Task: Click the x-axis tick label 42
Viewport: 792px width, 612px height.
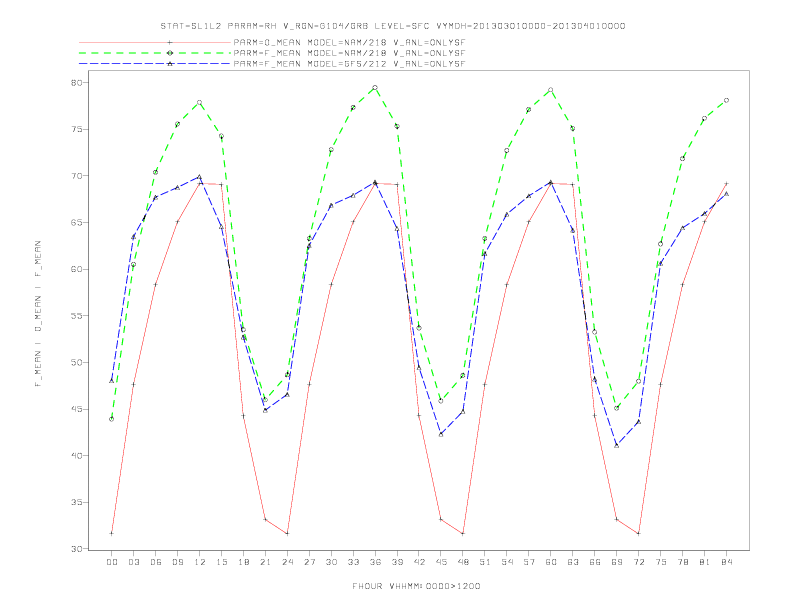Action: click(x=419, y=562)
